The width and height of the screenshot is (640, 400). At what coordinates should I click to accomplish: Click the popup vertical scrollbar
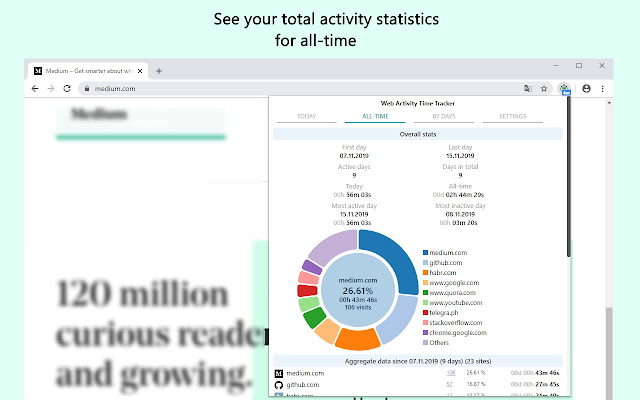[x=569, y=178]
